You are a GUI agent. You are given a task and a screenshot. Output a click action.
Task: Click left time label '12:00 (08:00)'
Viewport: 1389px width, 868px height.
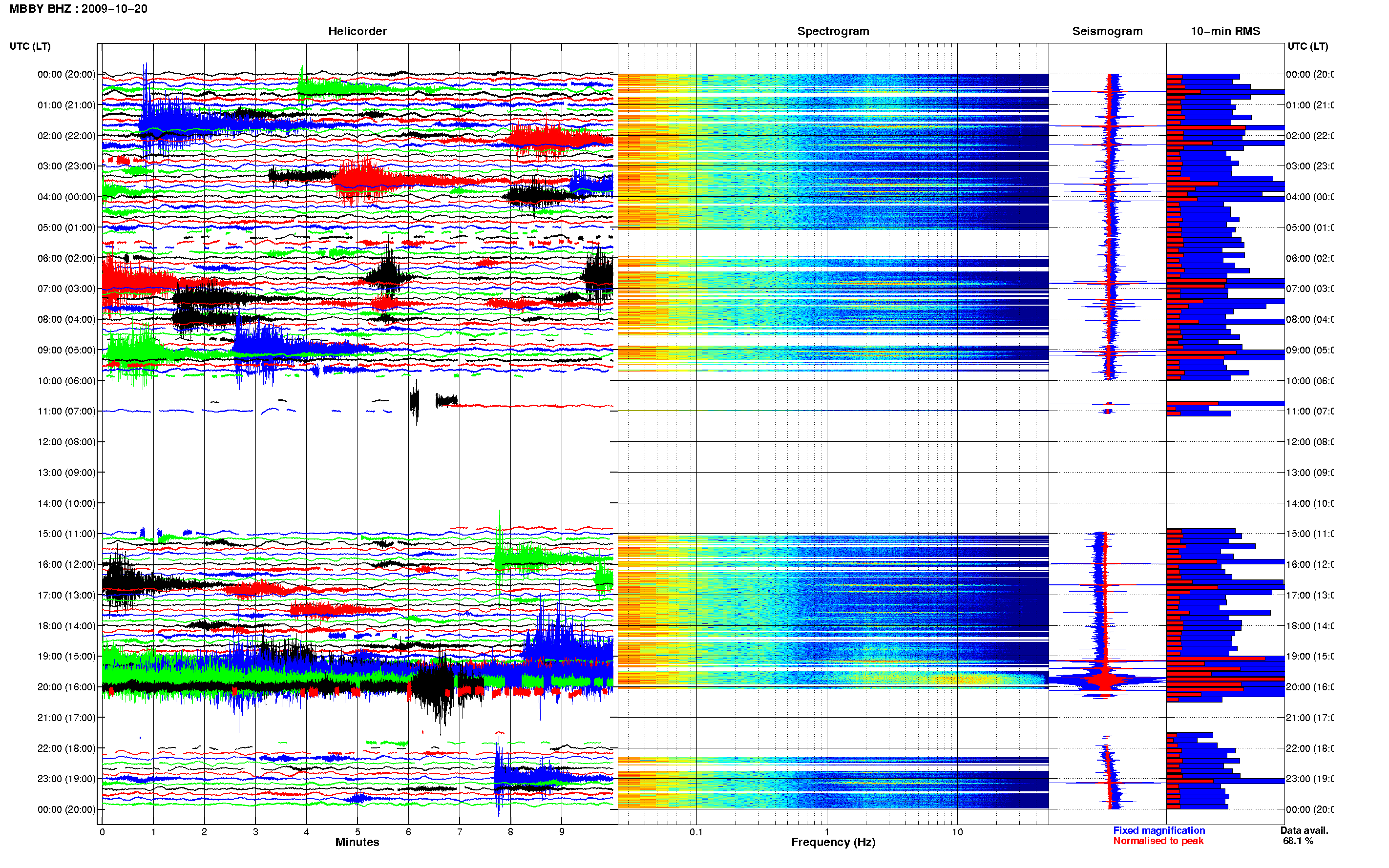66,441
